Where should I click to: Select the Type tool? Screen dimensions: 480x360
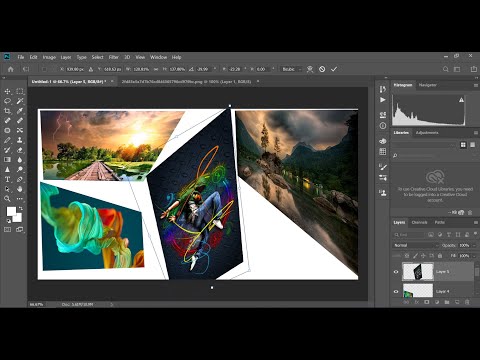point(7,179)
